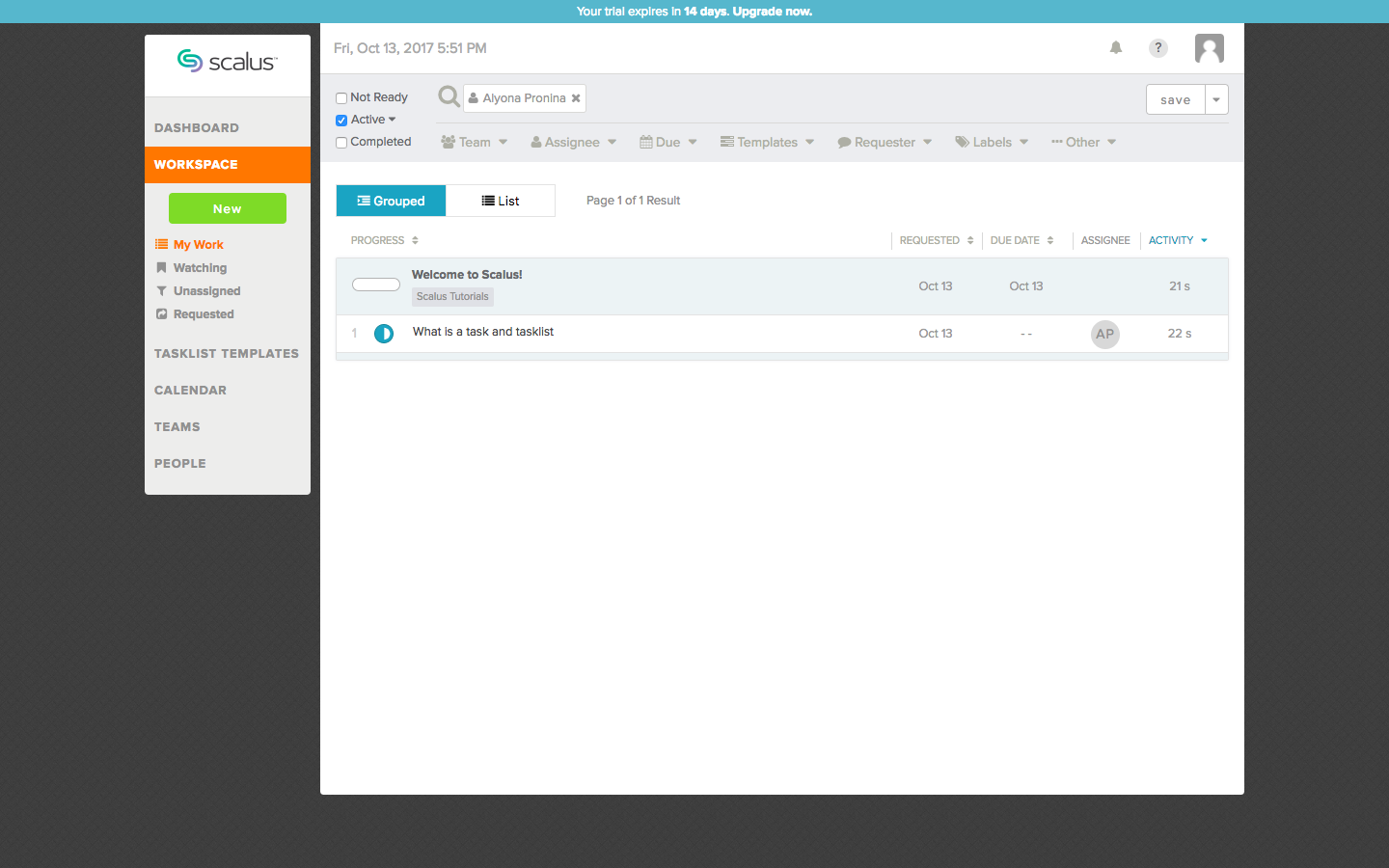Click the green New button
The height and width of the screenshot is (868, 1389).
click(228, 208)
